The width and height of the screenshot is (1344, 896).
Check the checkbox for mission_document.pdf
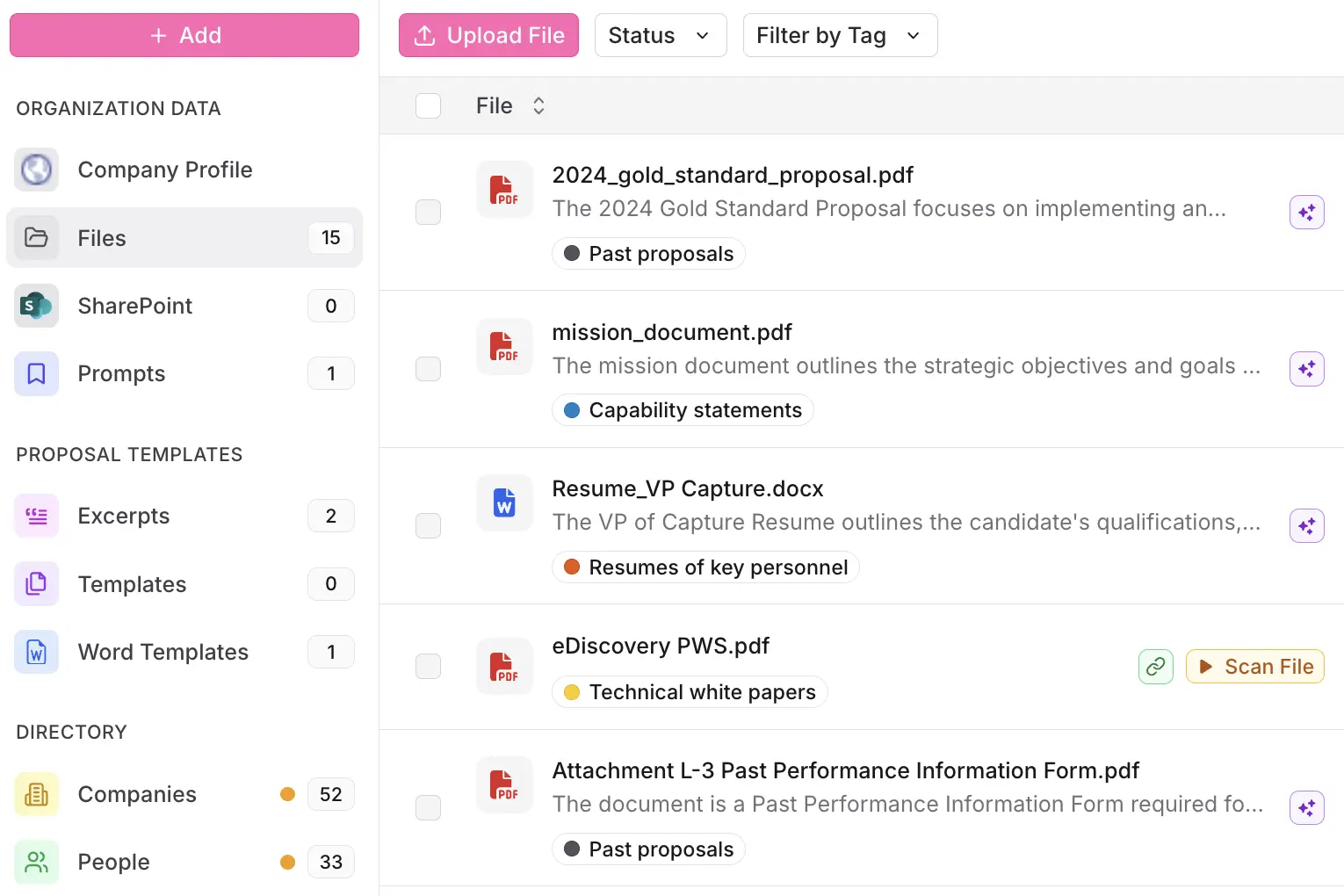428,369
